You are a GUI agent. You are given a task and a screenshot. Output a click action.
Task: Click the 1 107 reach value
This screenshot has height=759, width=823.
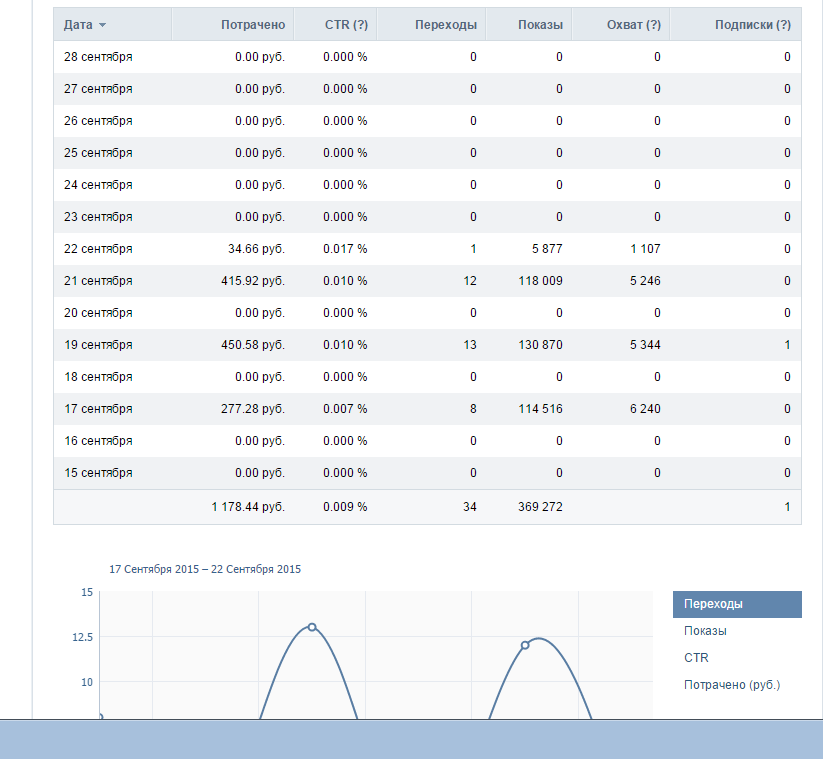pos(646,249)
